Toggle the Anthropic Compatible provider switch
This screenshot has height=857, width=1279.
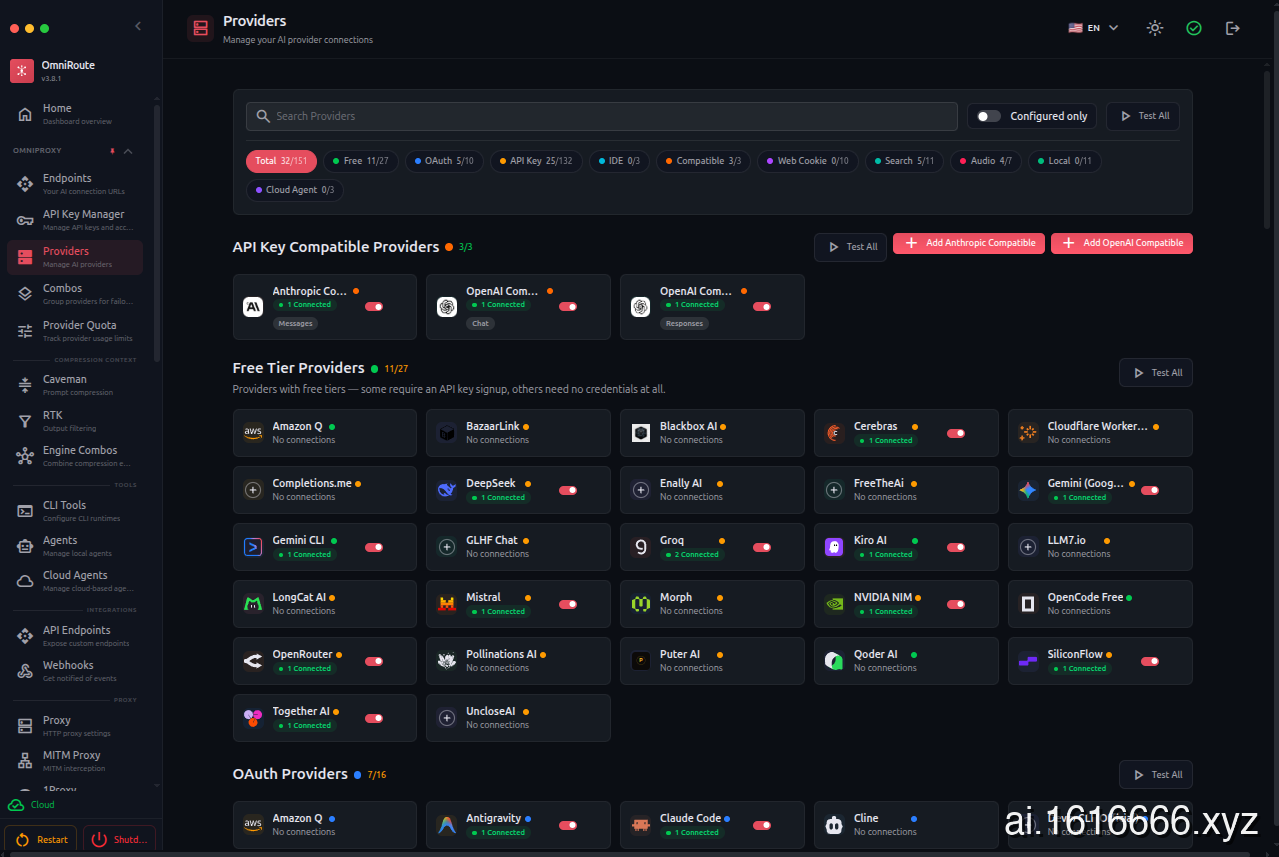pos(374,307)
